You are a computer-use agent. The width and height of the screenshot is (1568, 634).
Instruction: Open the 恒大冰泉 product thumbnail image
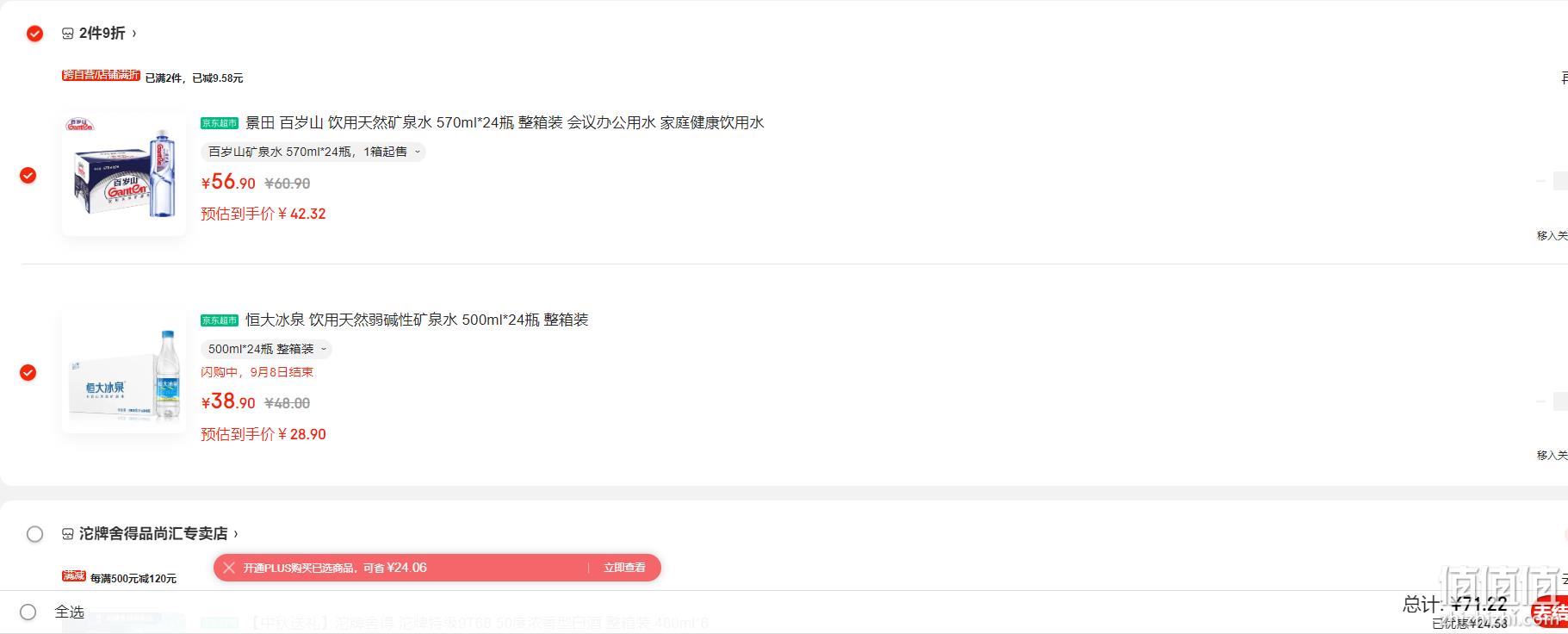point(124,371)
